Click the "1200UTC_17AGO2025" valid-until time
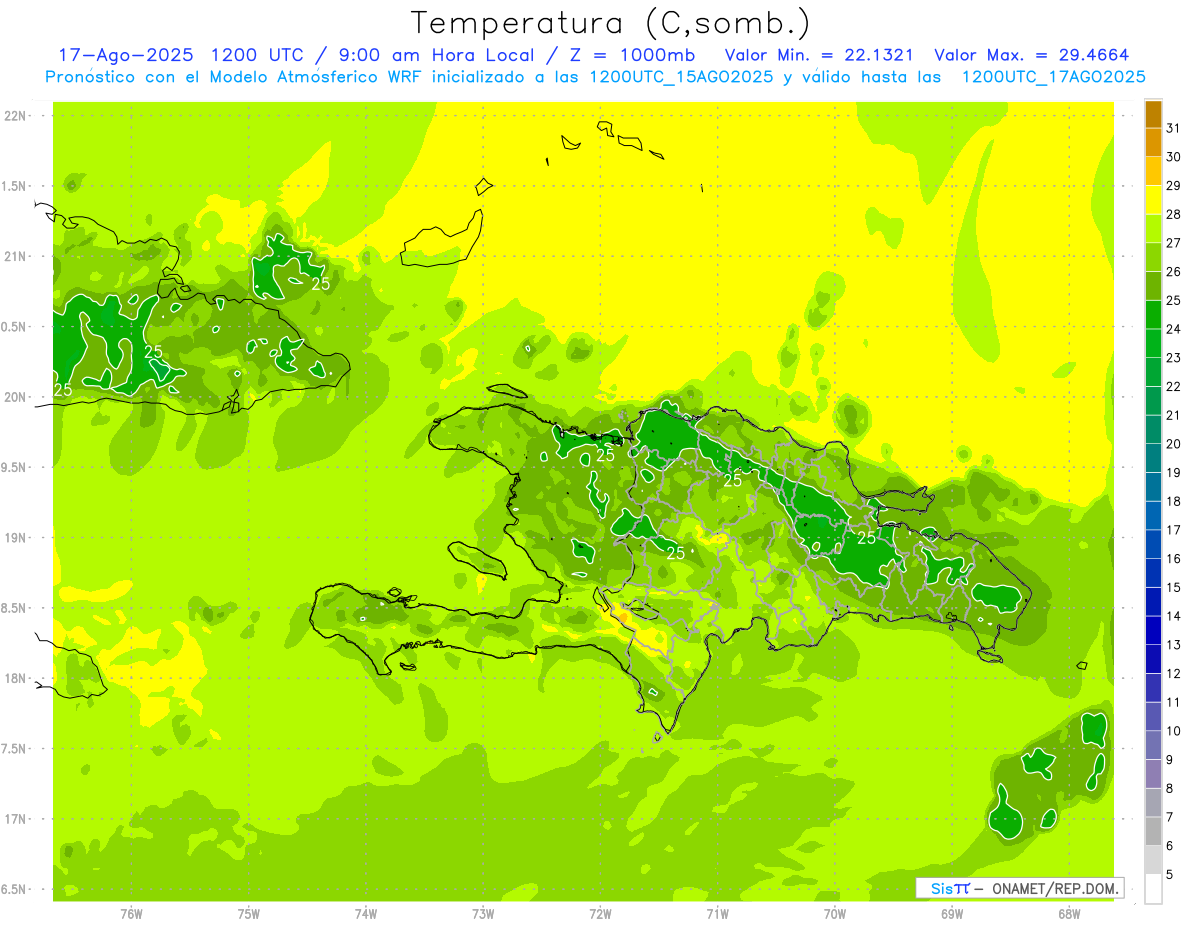 pyautogui.click(x=1053, y=77)
